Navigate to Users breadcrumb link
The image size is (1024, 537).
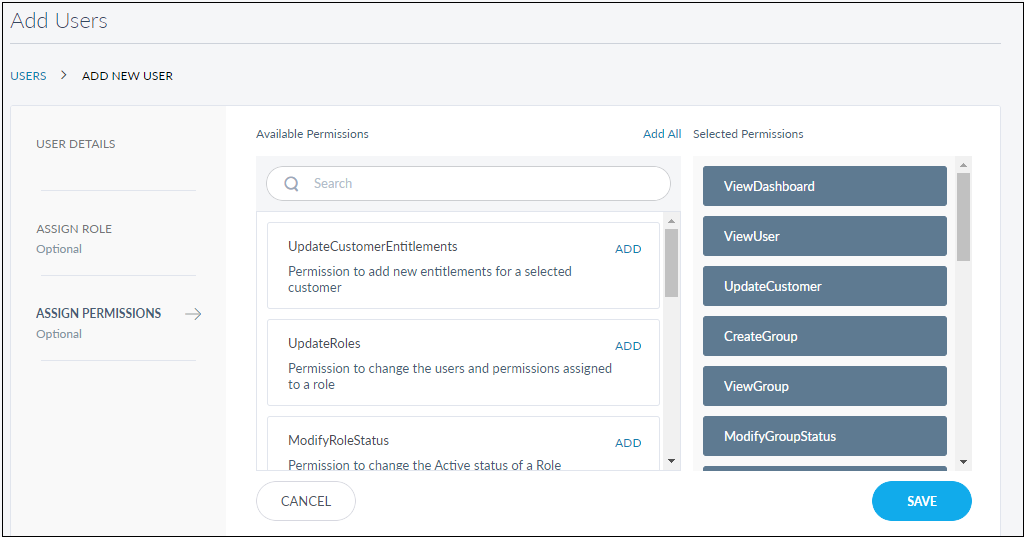28,76
